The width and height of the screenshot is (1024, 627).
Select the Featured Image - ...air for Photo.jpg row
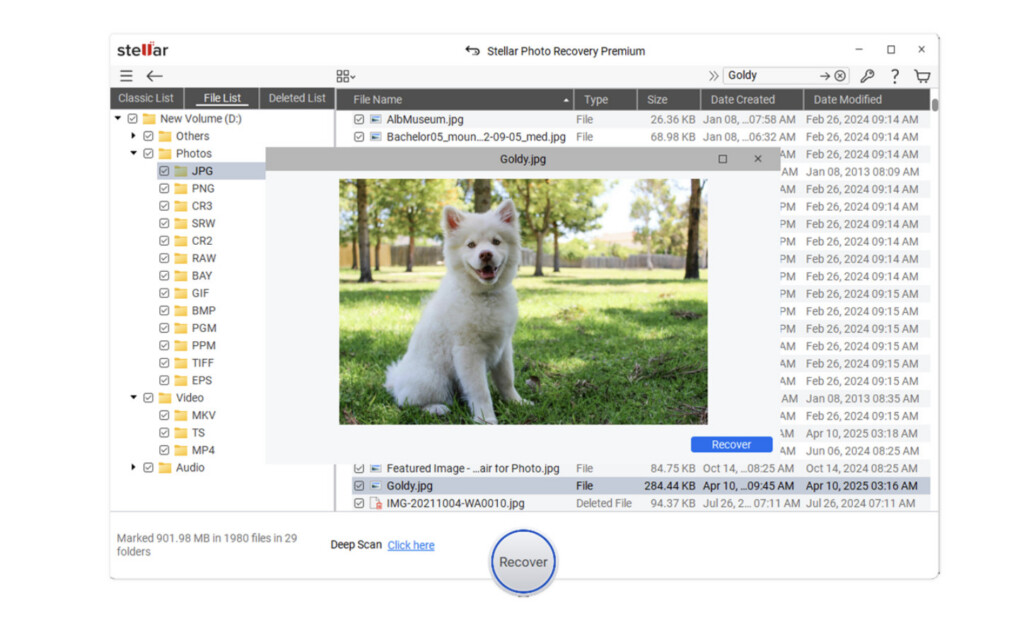coord(633,468)
